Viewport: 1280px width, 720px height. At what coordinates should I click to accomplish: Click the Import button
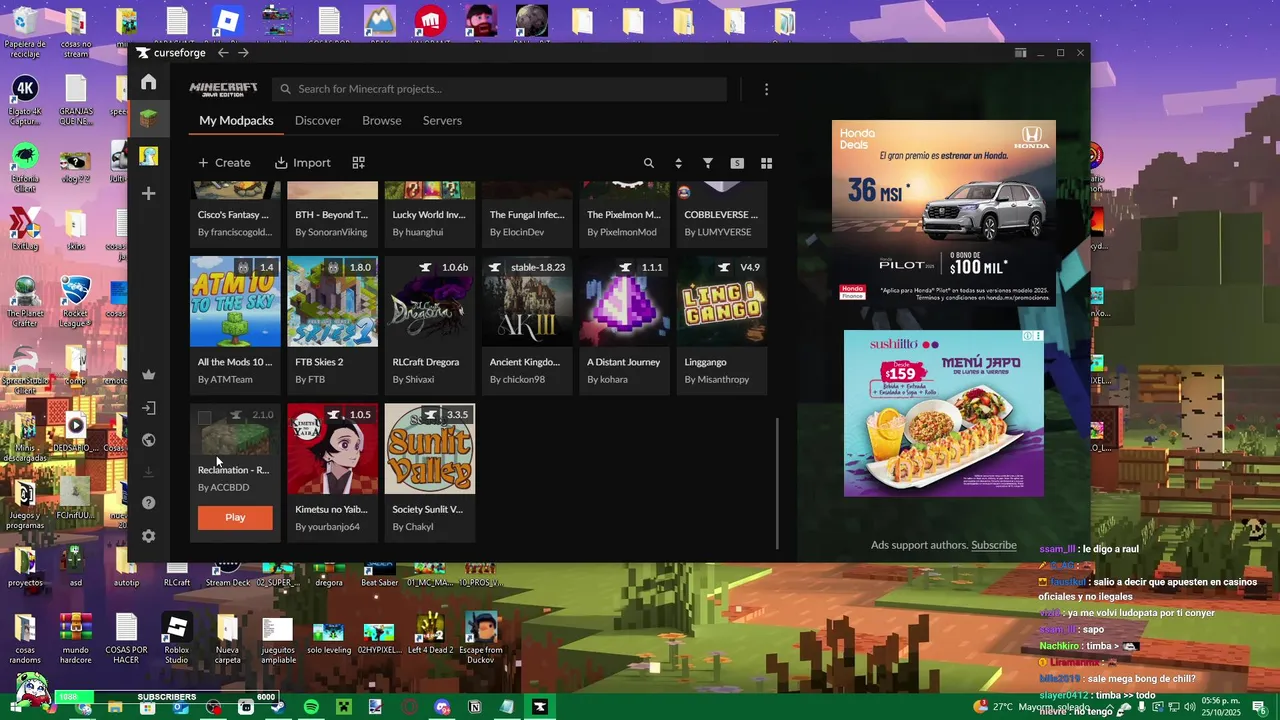tap(303, 163)
